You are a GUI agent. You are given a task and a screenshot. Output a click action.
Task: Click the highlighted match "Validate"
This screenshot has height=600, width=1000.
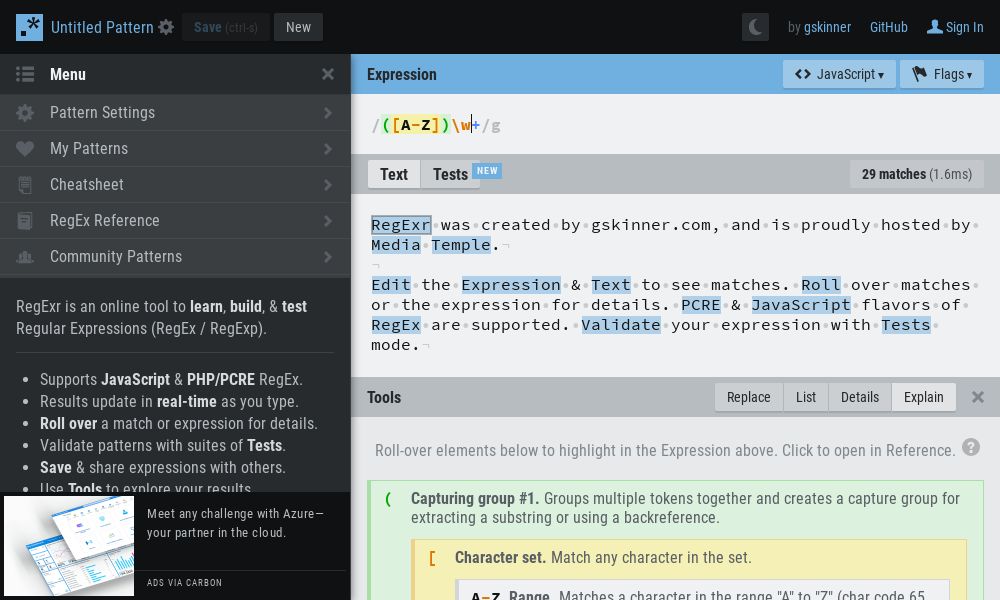click(621, 325)
